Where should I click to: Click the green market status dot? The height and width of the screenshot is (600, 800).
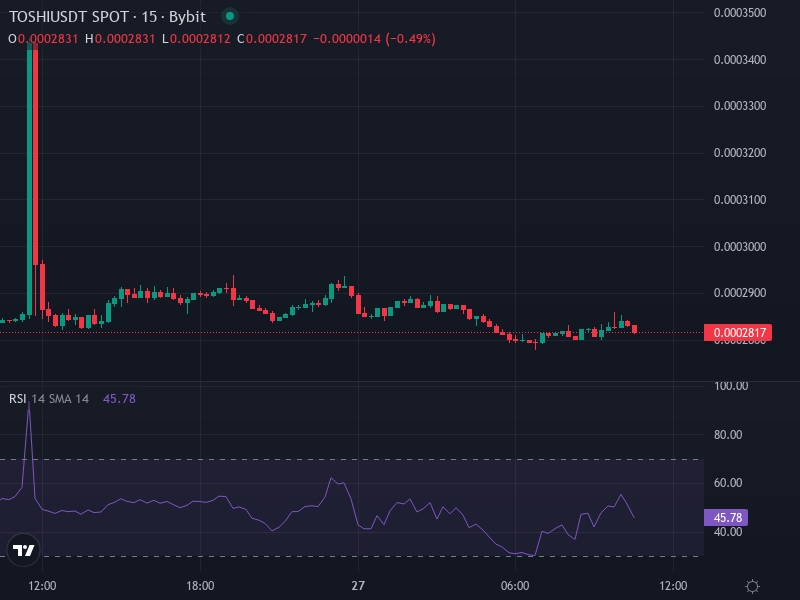point(230,16)
